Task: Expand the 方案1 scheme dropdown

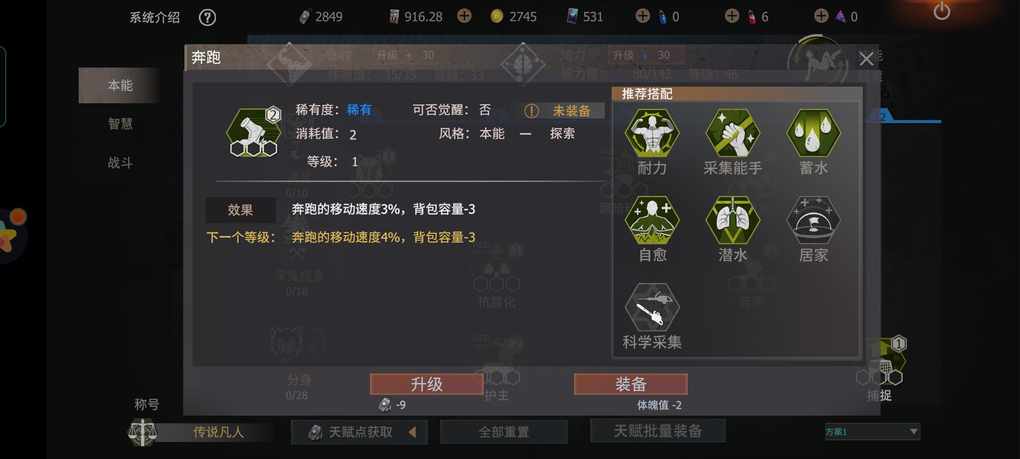Action: (x=872, y=432)
